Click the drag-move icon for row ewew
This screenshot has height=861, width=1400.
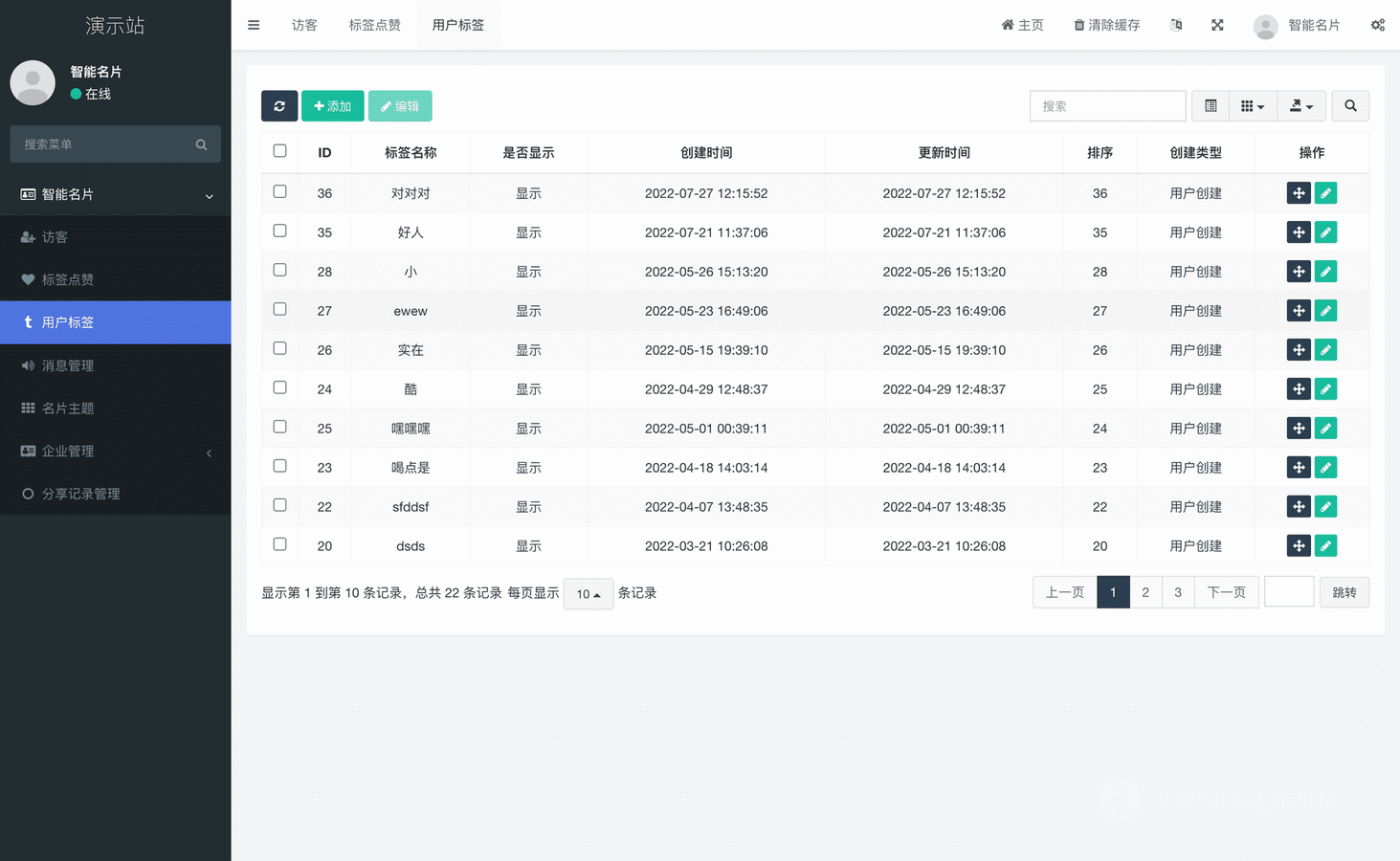[x=1299, y=311]
